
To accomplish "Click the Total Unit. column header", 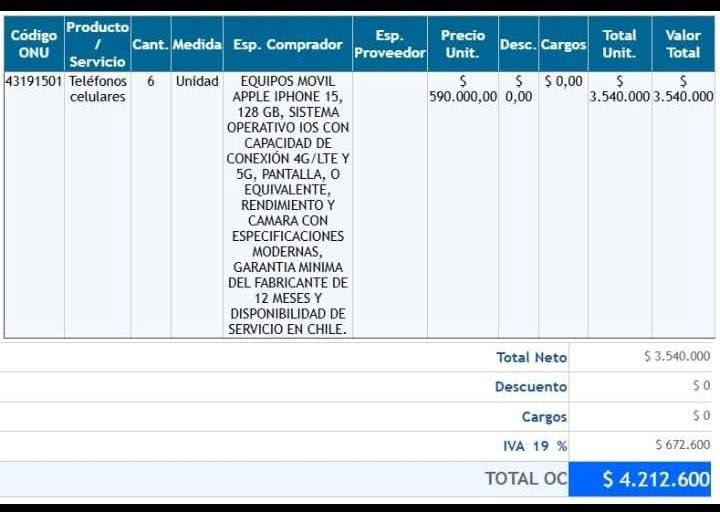I will (x=619, y=44).
